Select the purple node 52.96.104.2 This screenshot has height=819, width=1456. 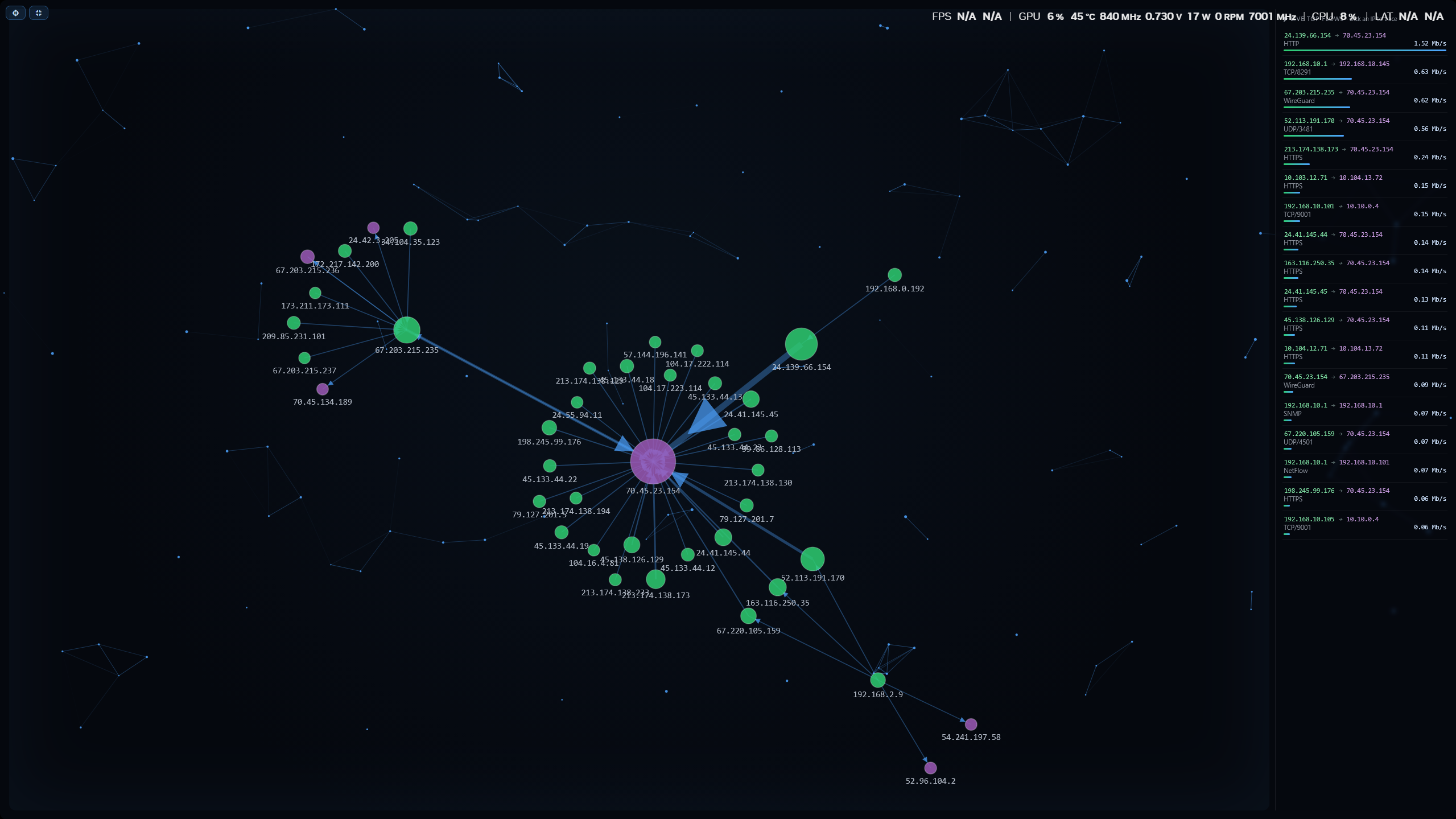tap(930, 768)
